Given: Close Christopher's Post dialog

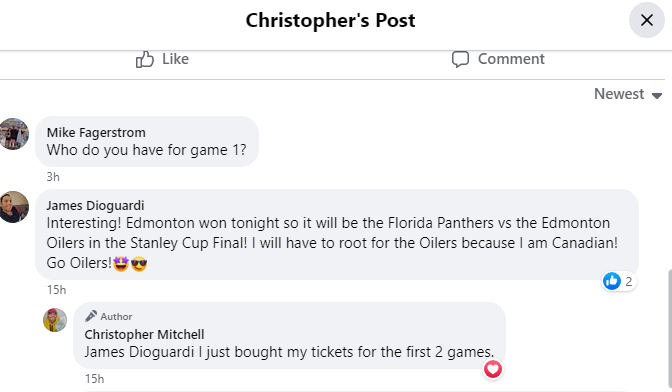Looking at the screenshot, I should pyautogui.click(x=646, y=20).
